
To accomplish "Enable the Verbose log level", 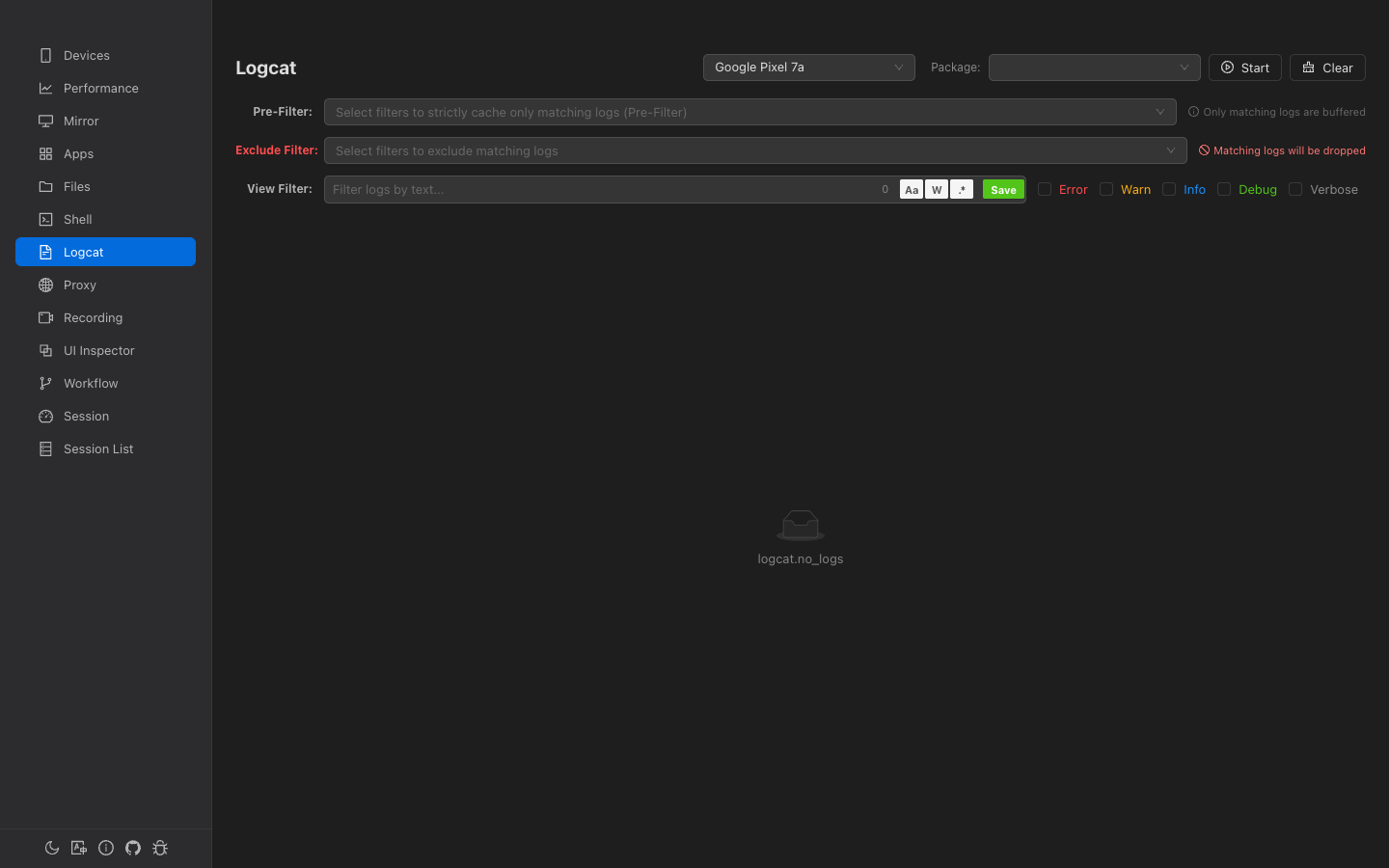I will [x=1294, y=189].
